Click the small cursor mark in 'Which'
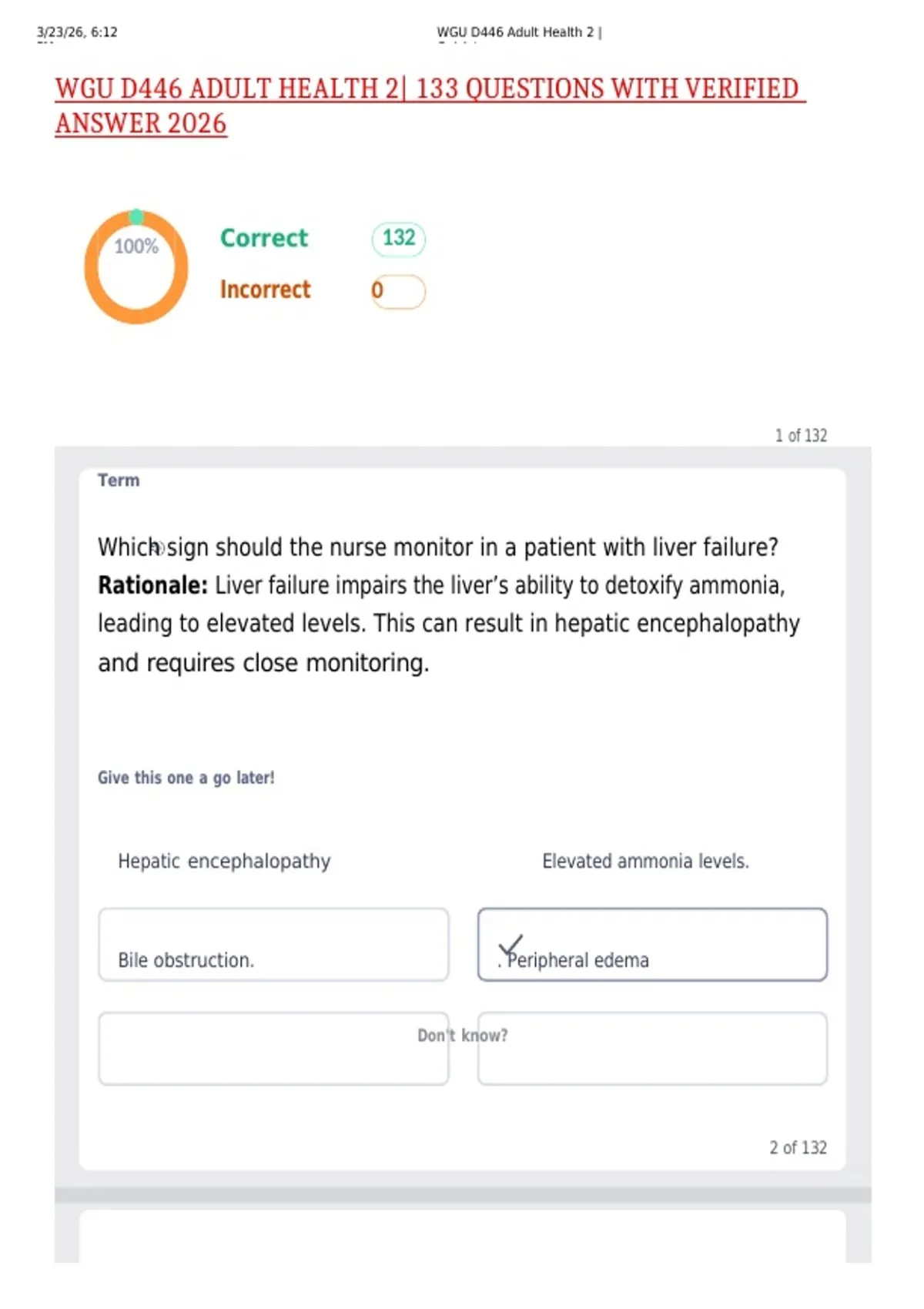Viewport: 924px width, 1309px height. [157, 547]
